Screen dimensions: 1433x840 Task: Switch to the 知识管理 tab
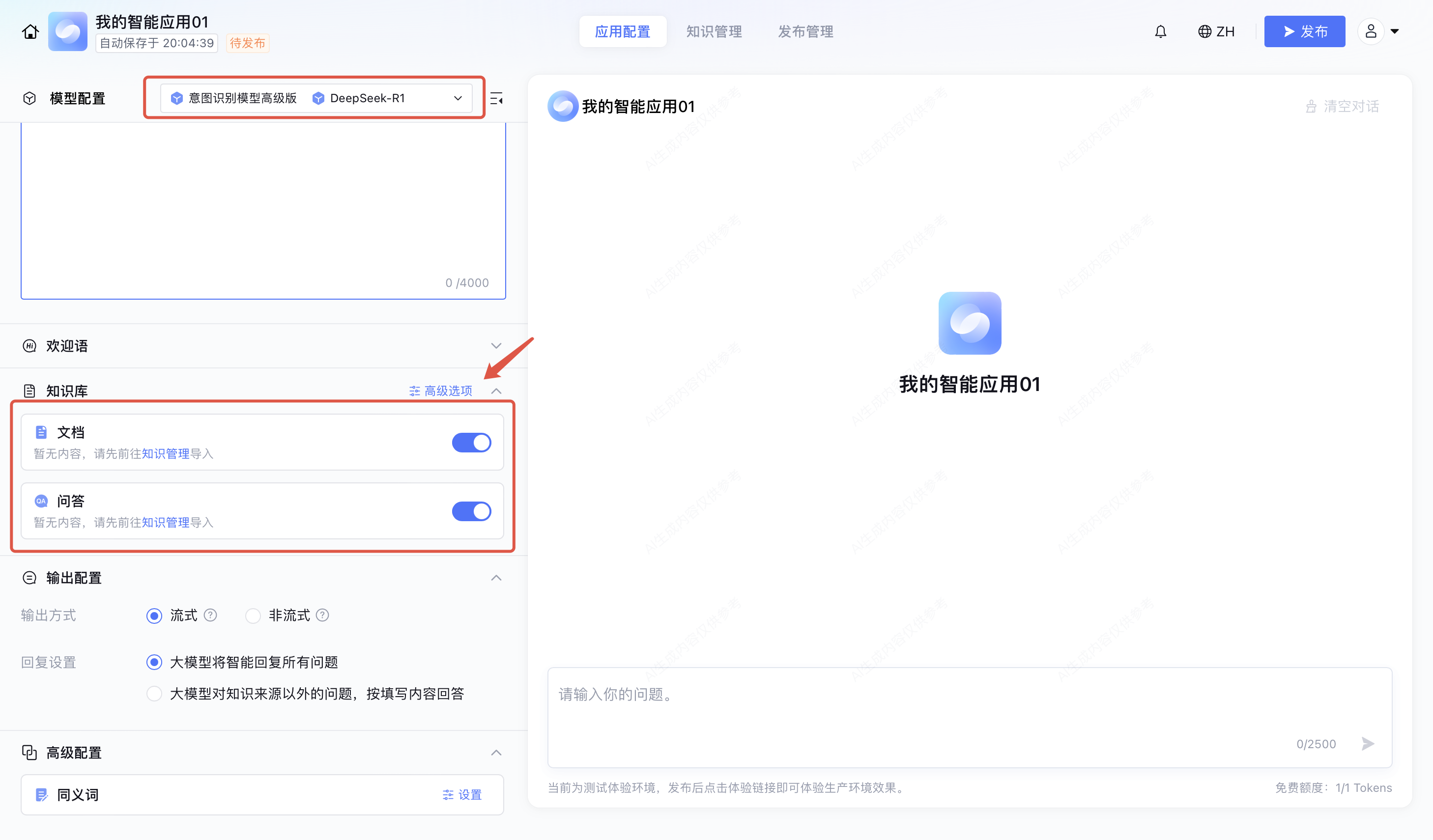click(x=714, y=32)
